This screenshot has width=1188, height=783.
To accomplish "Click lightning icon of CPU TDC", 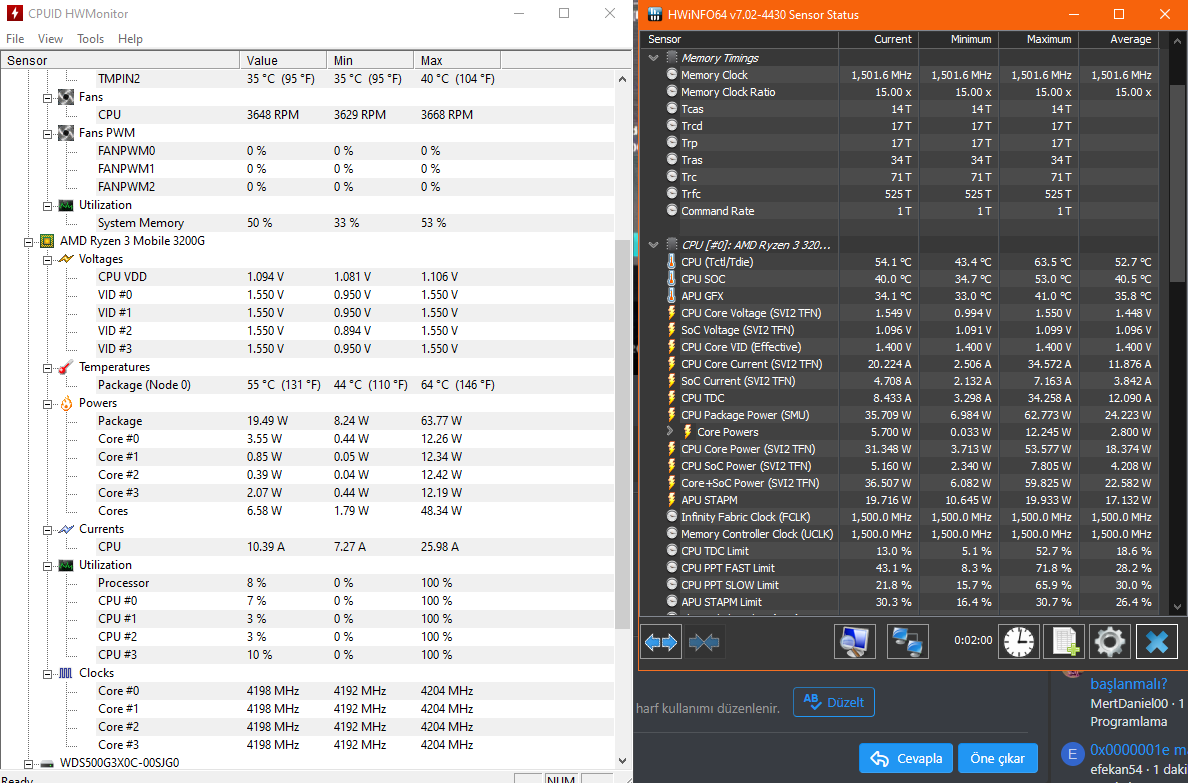I will [671, 397].
